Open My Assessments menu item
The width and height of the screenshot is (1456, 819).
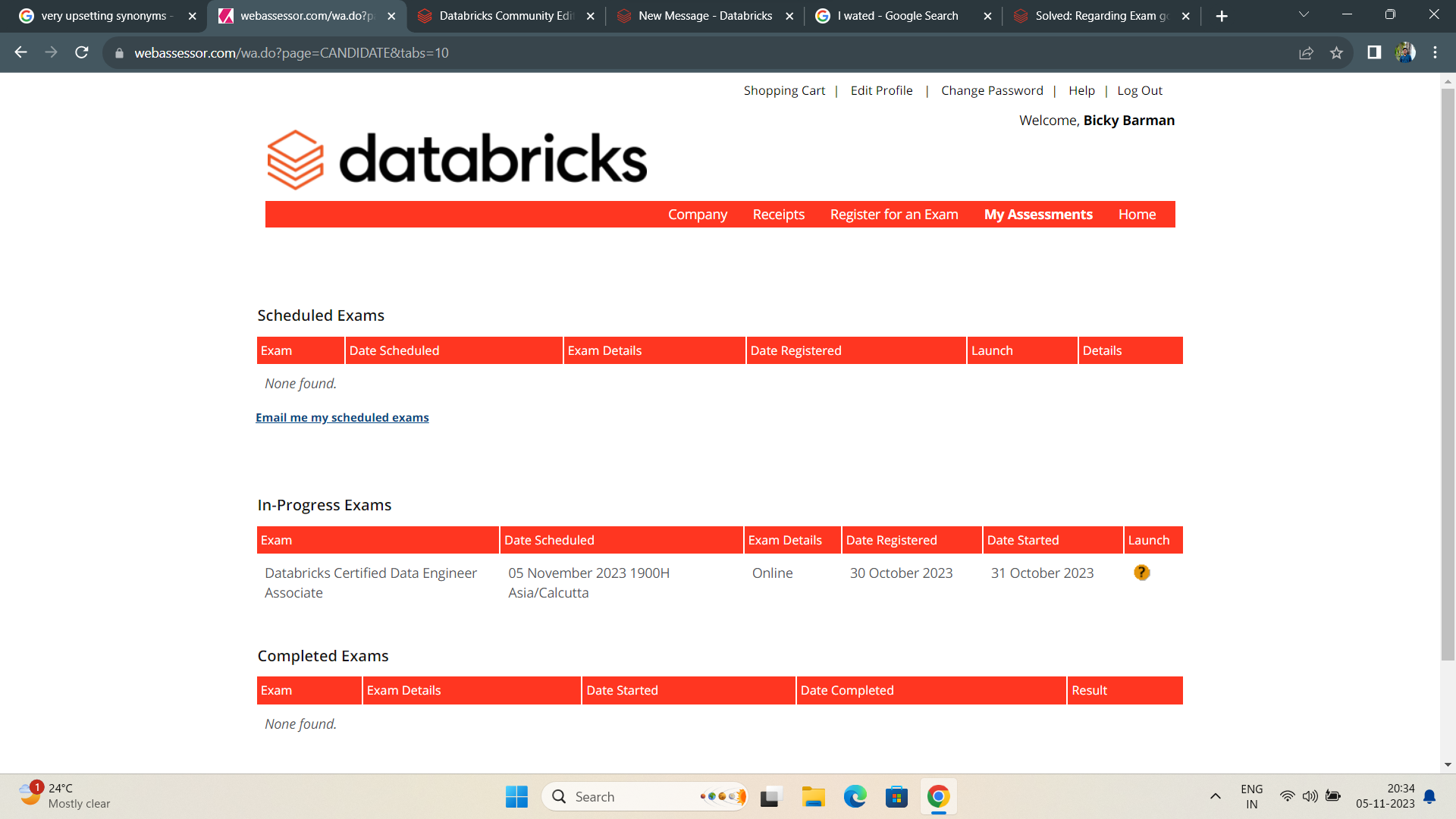pyautogui.click(x=1037, y=215)
